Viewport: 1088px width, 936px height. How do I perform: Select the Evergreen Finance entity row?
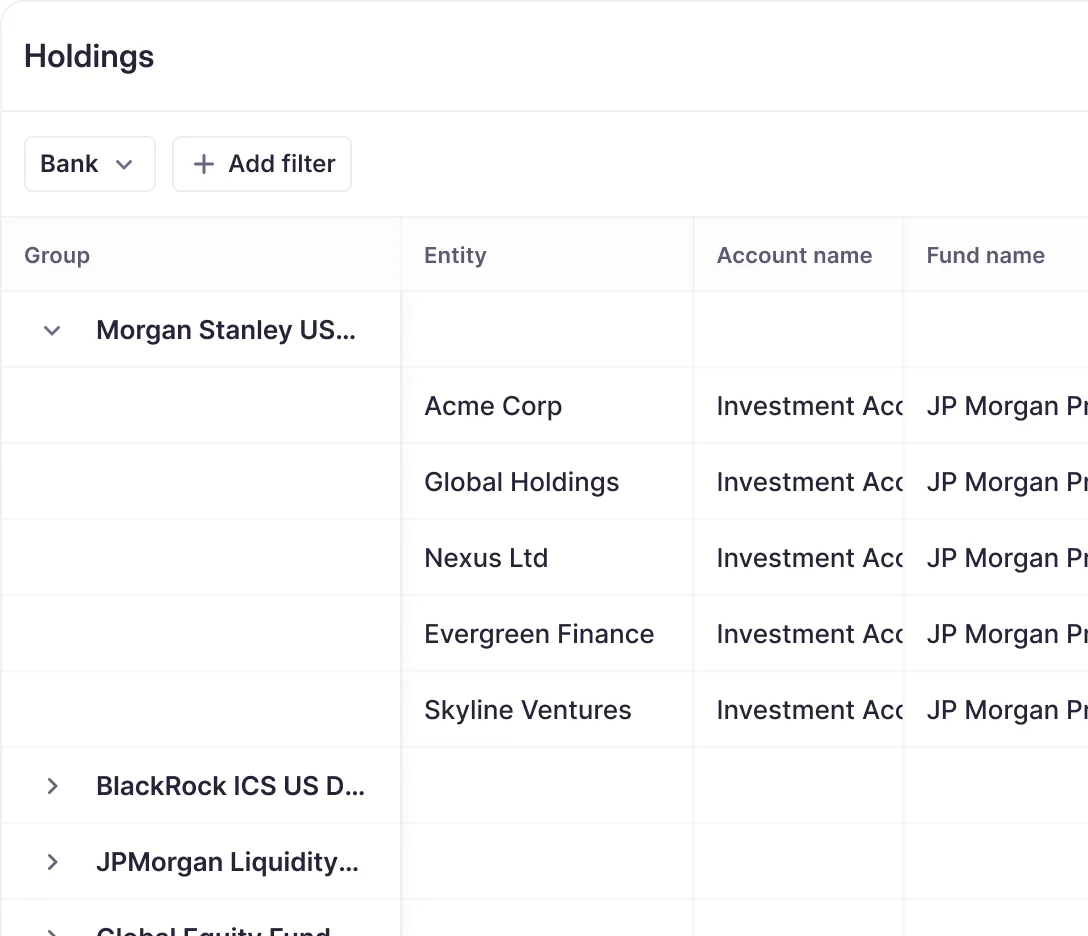539,634
